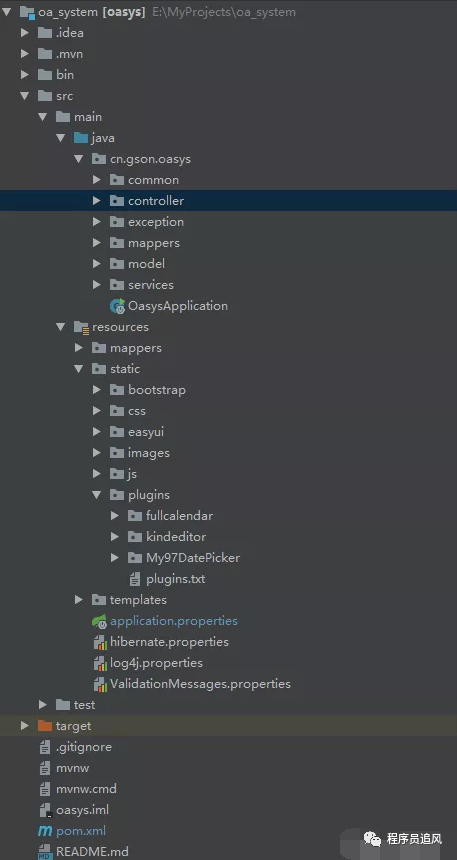Image resolution: width=457 pixels, height=860 pixels.
Task: Click the hibernate.properties file icon
Action: click(100, 642)
